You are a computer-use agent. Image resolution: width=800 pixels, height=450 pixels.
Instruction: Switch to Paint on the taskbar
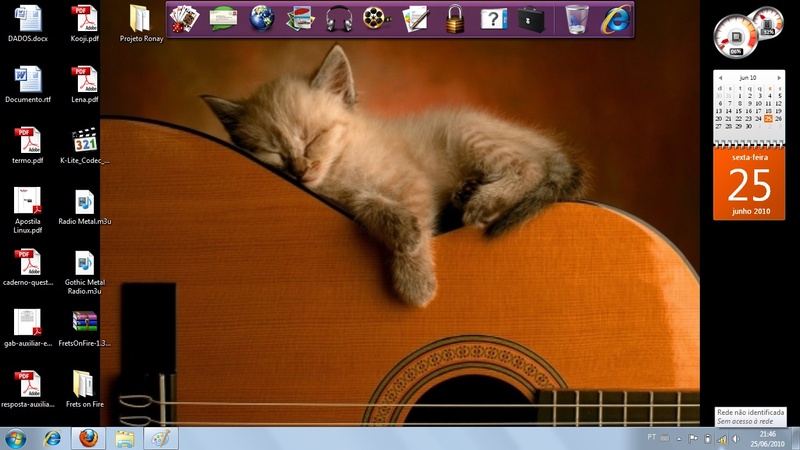pyautogui.click(x=161, y=439)
